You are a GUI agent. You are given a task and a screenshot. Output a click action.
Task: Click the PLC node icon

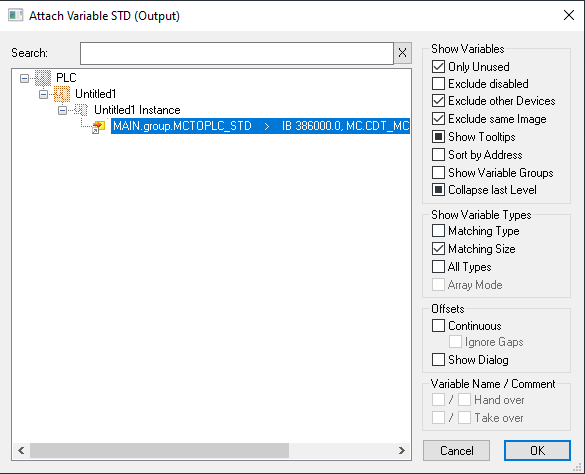pos(43,78)
